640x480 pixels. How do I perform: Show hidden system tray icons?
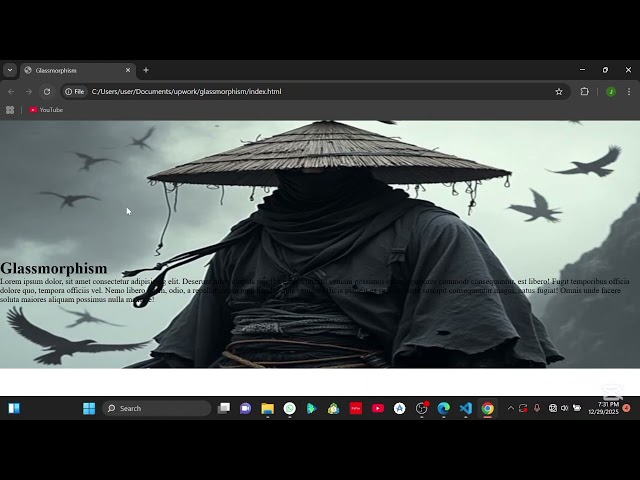pyautogui.click(x=511, y=408)
